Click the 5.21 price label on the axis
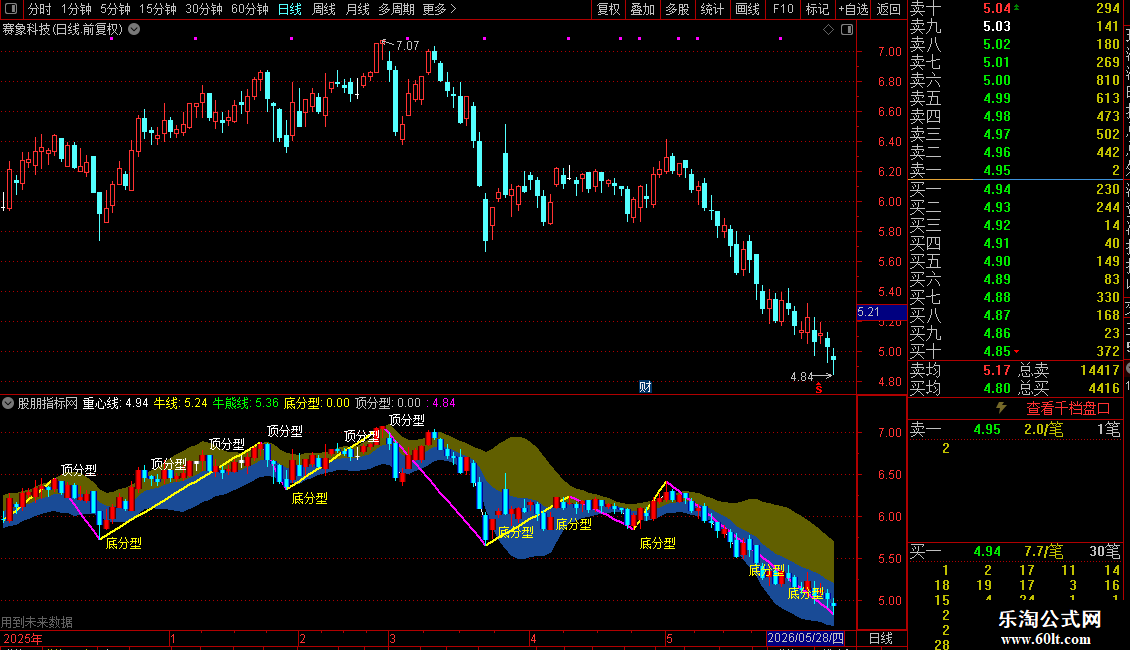The width and height of the screenshot is (1130, 650). [x=881, y=312]
